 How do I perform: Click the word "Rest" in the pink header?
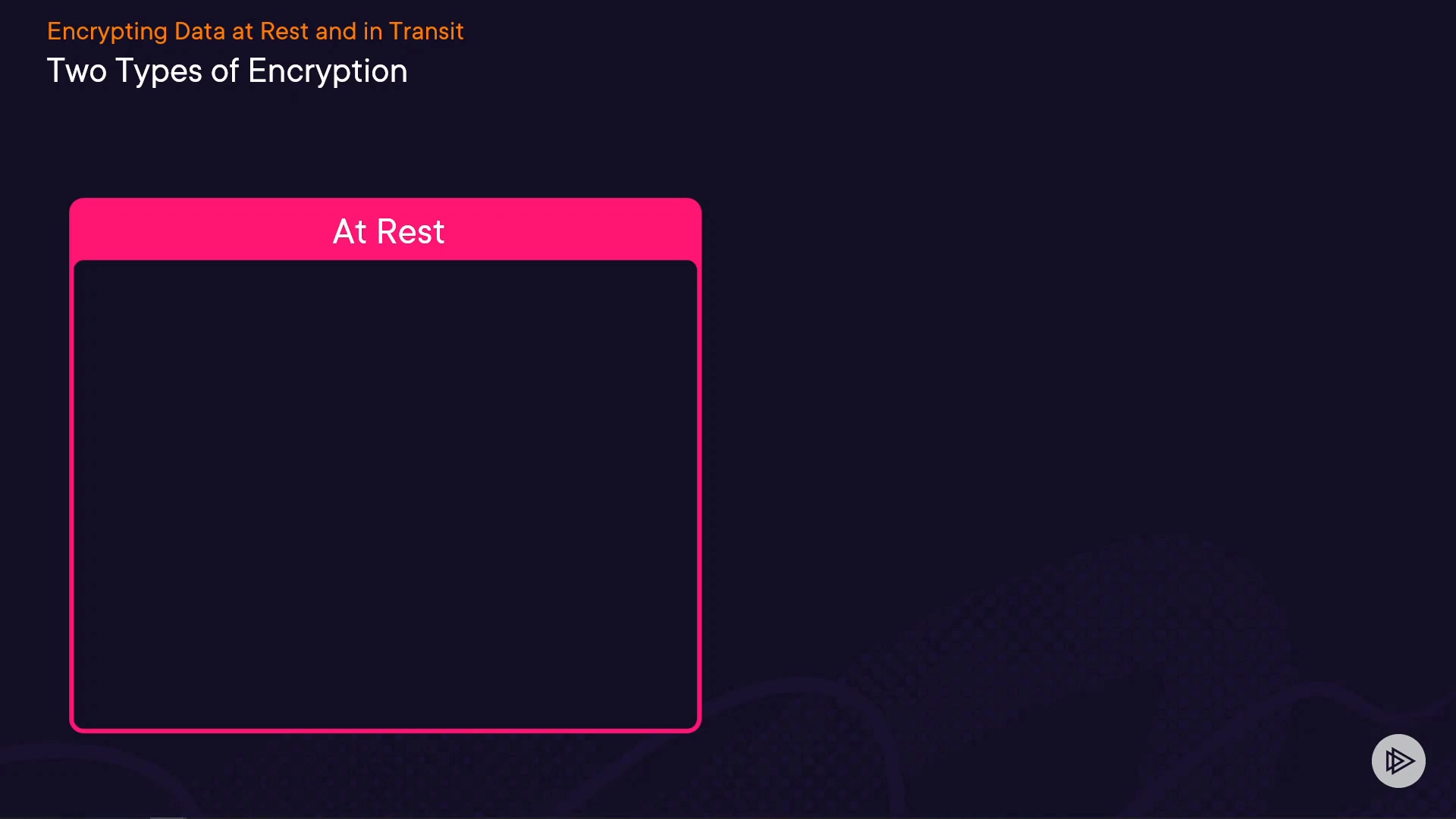410,231
